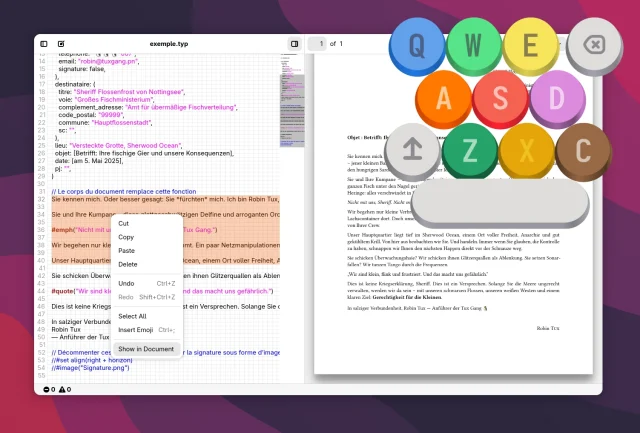Click the warnings triangle icon in status bar
640x433 pixels.
click(62, 388)
